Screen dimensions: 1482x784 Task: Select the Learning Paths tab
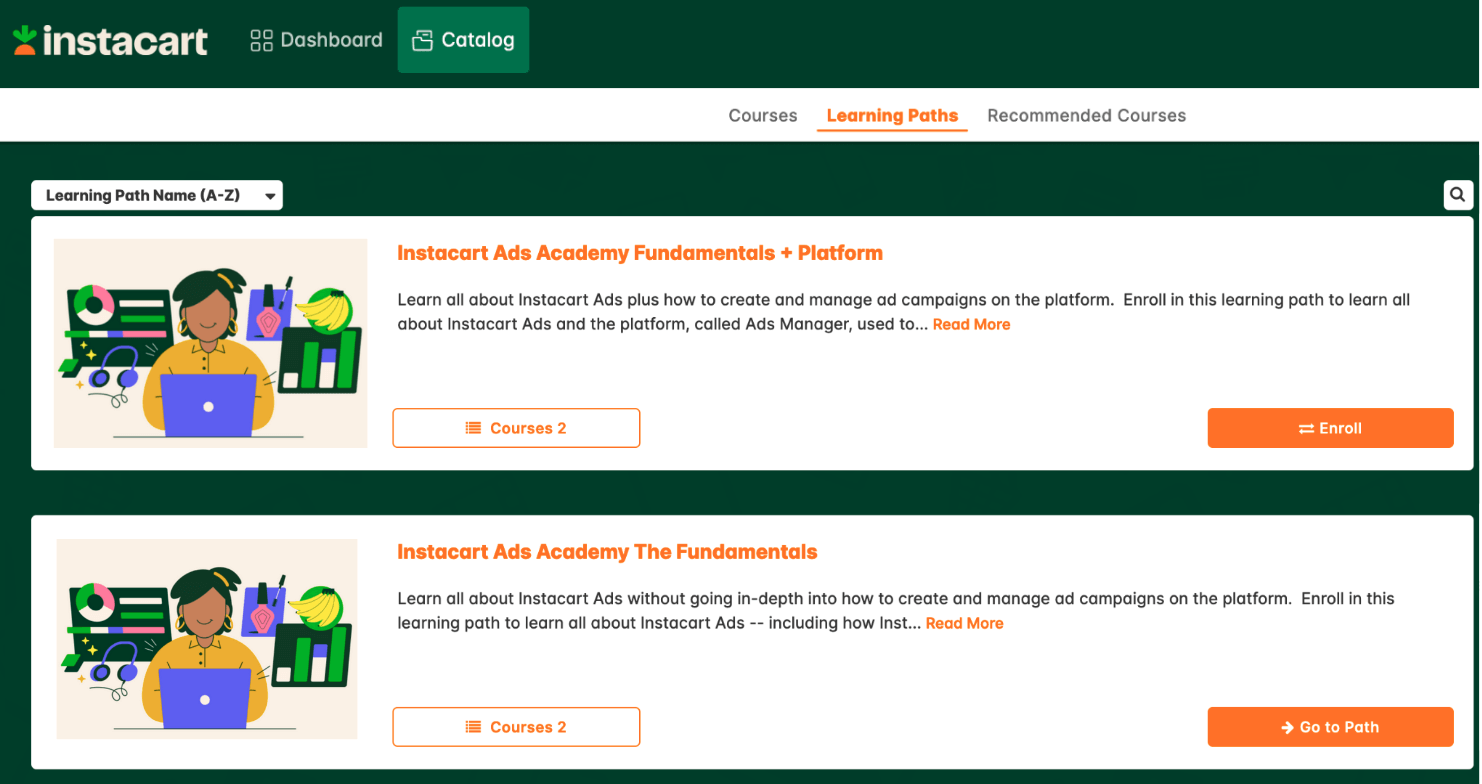pyautogui.click(x=892, y=116)
